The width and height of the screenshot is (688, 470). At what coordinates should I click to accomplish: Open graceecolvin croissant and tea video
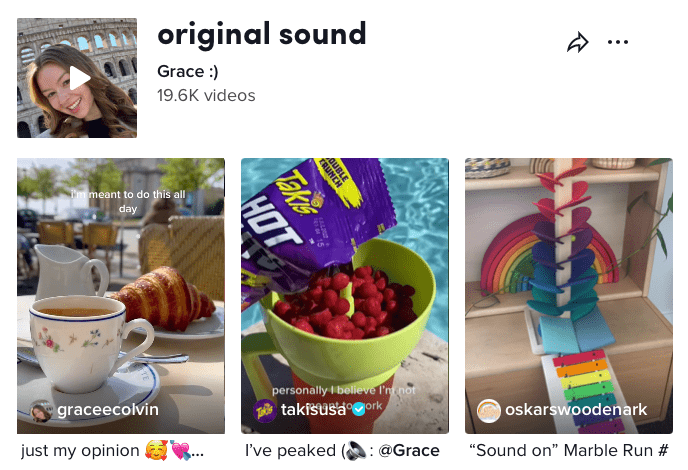coord(121,296)
